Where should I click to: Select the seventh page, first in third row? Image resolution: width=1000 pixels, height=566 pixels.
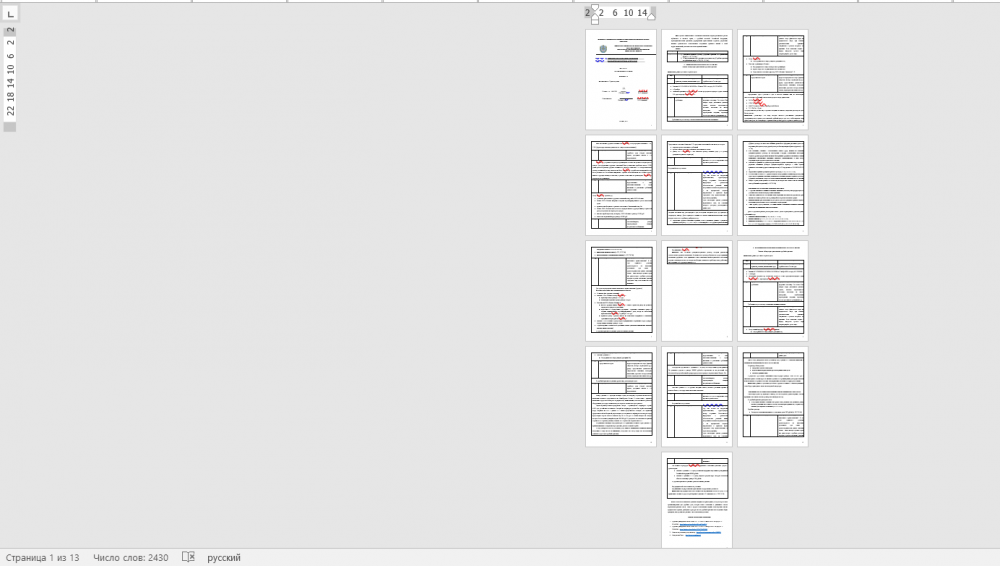click(621, 291)
